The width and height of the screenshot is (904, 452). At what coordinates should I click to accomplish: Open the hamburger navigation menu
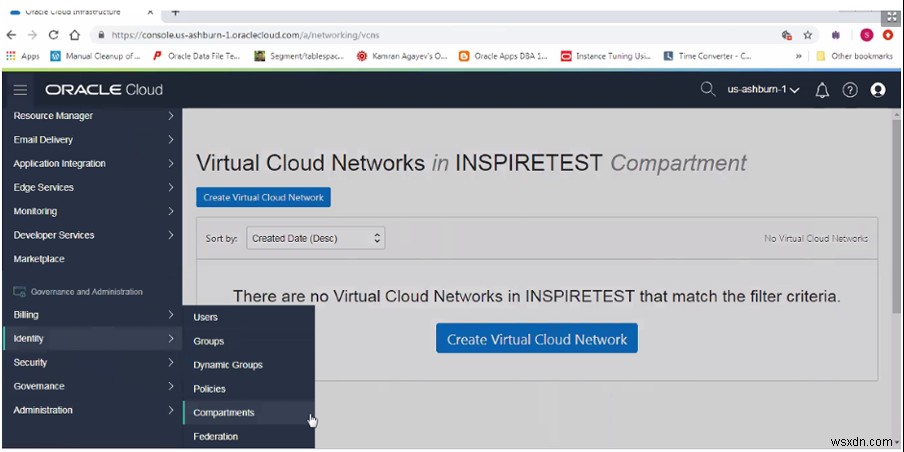(x=20, y=90)
